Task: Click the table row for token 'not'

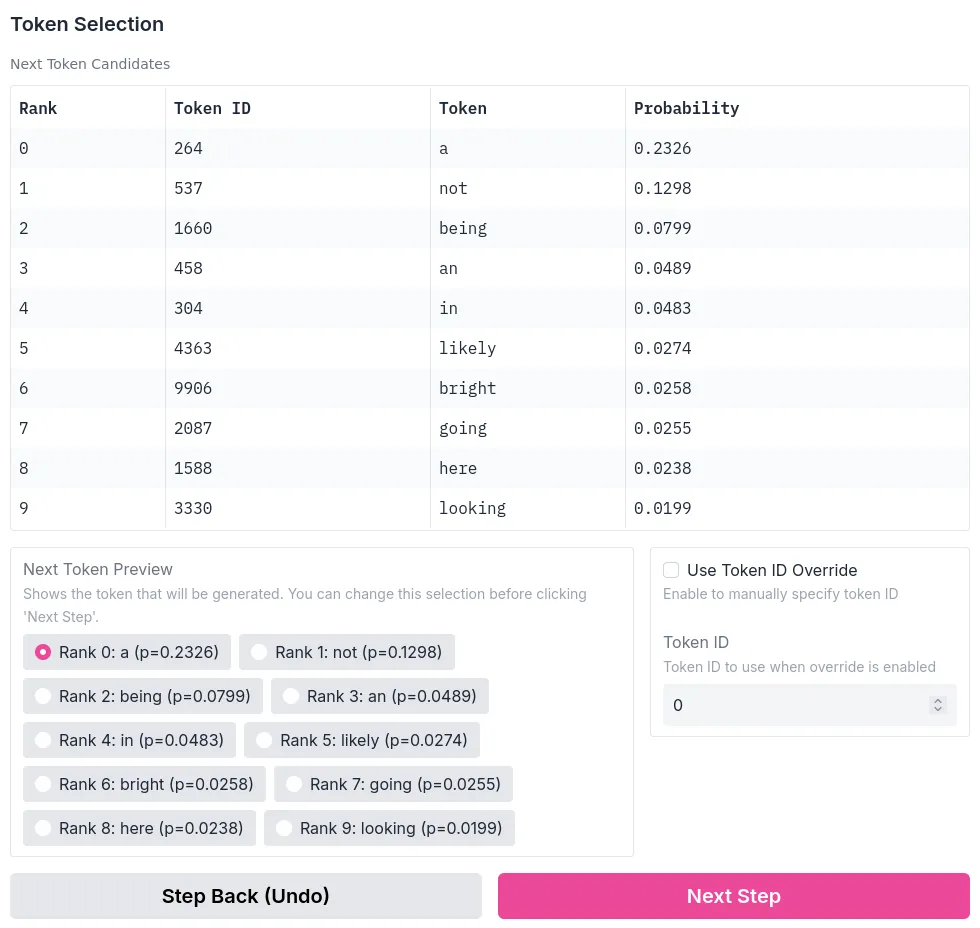Action: pos(489,188)
